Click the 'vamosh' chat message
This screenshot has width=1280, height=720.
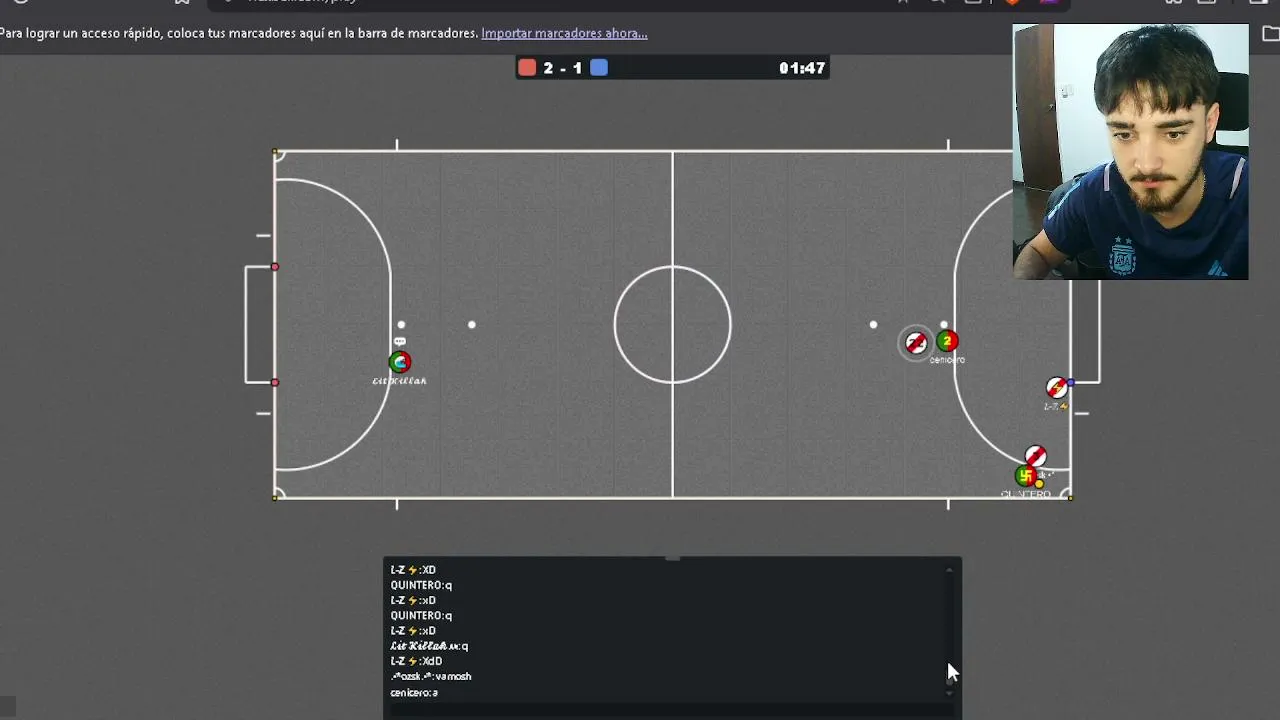point(431,676)
